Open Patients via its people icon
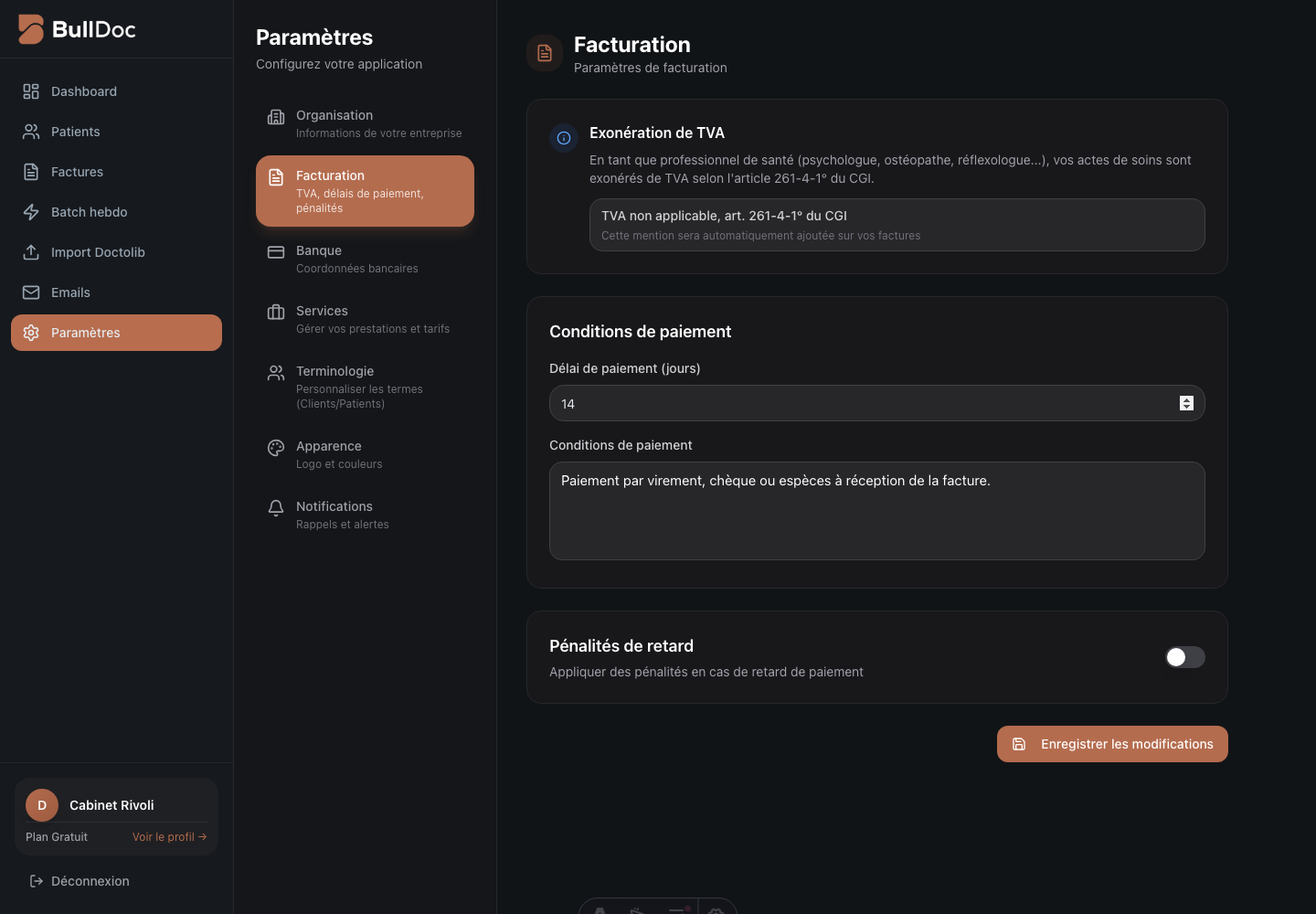 31,132
